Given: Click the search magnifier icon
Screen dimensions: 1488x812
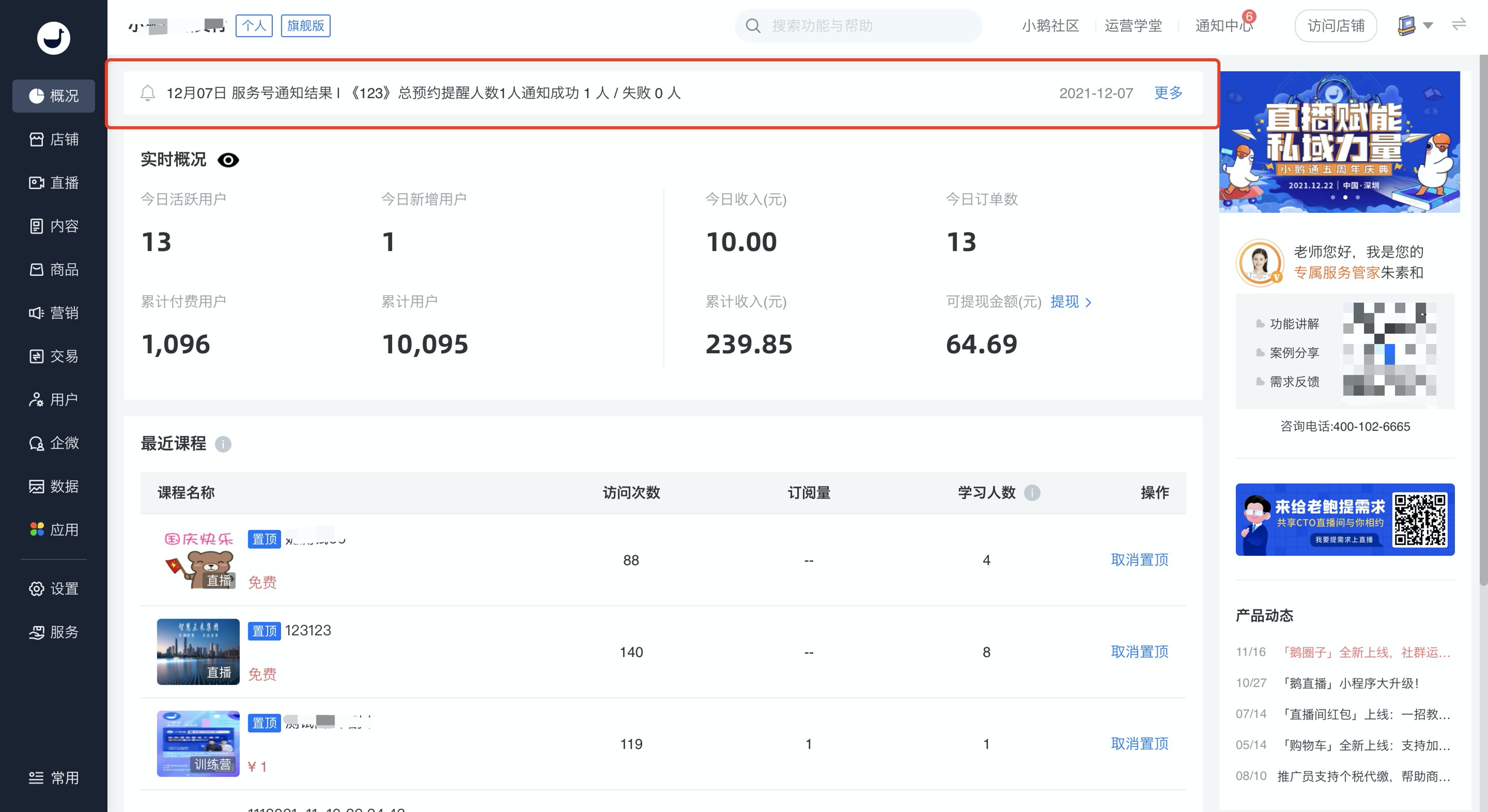Looking at the screenshot, I should 753,25.
